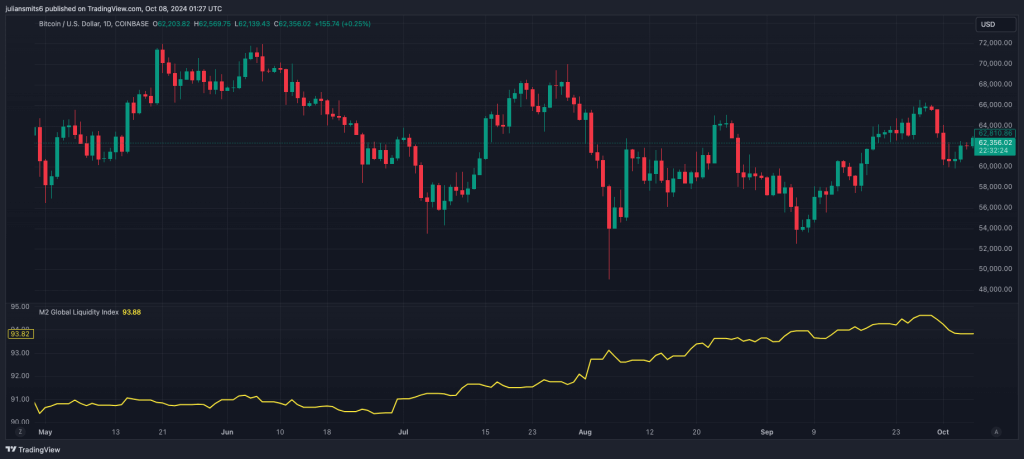Click the Oct label on time axis
This screenshot has width=1024, height=459.
click(x=942, y=432)
